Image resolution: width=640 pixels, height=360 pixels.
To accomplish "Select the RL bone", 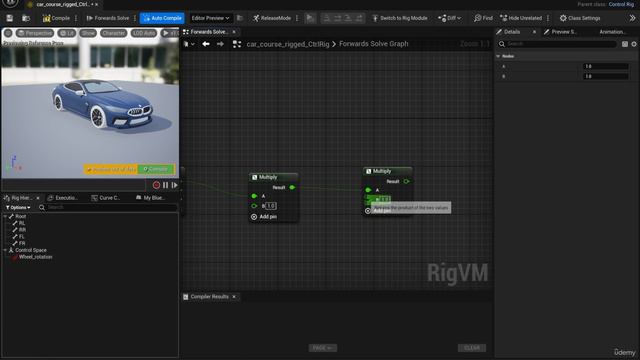I will 22,223.
